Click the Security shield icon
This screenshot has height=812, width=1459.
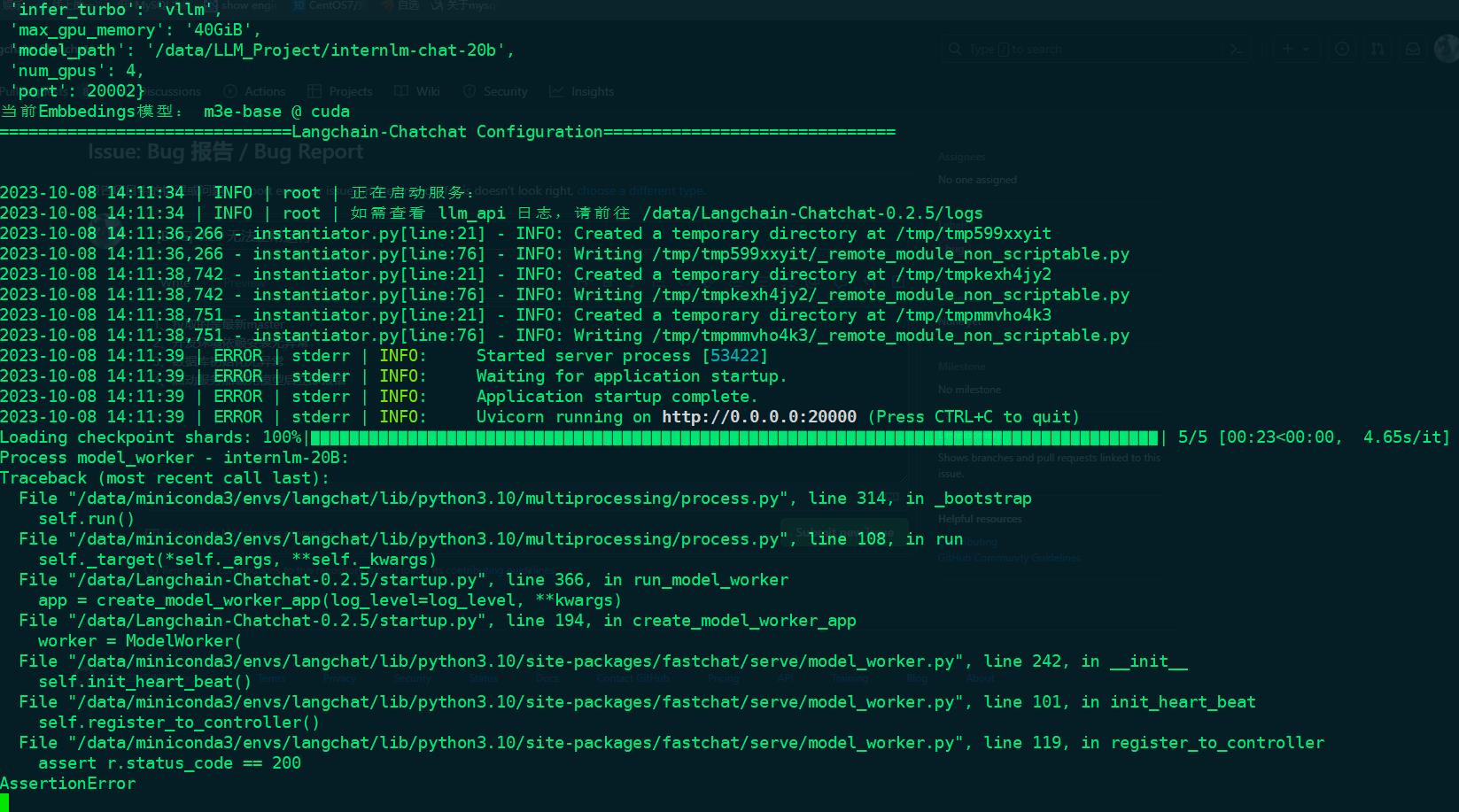point(470,91)
